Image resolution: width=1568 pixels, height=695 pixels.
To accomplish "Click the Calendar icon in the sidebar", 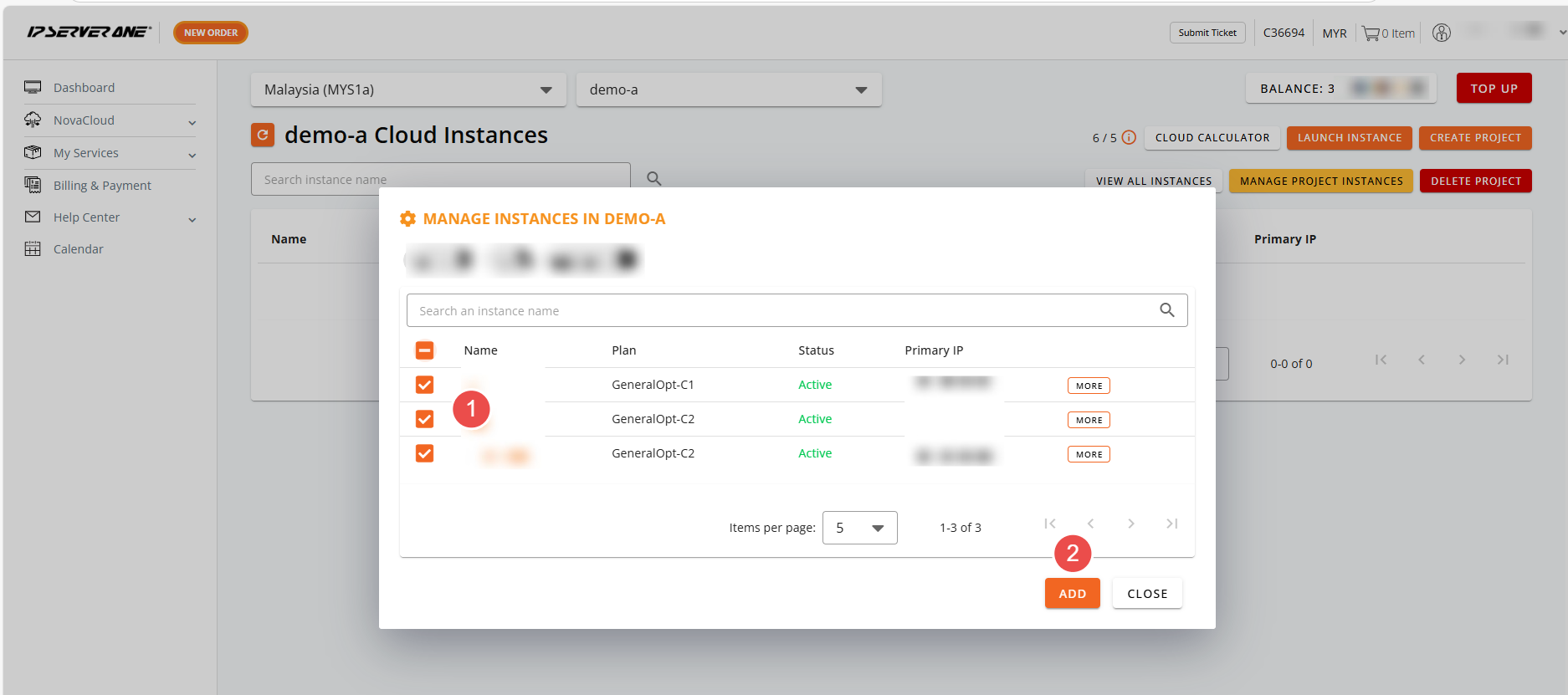I will tap(33, 249).
